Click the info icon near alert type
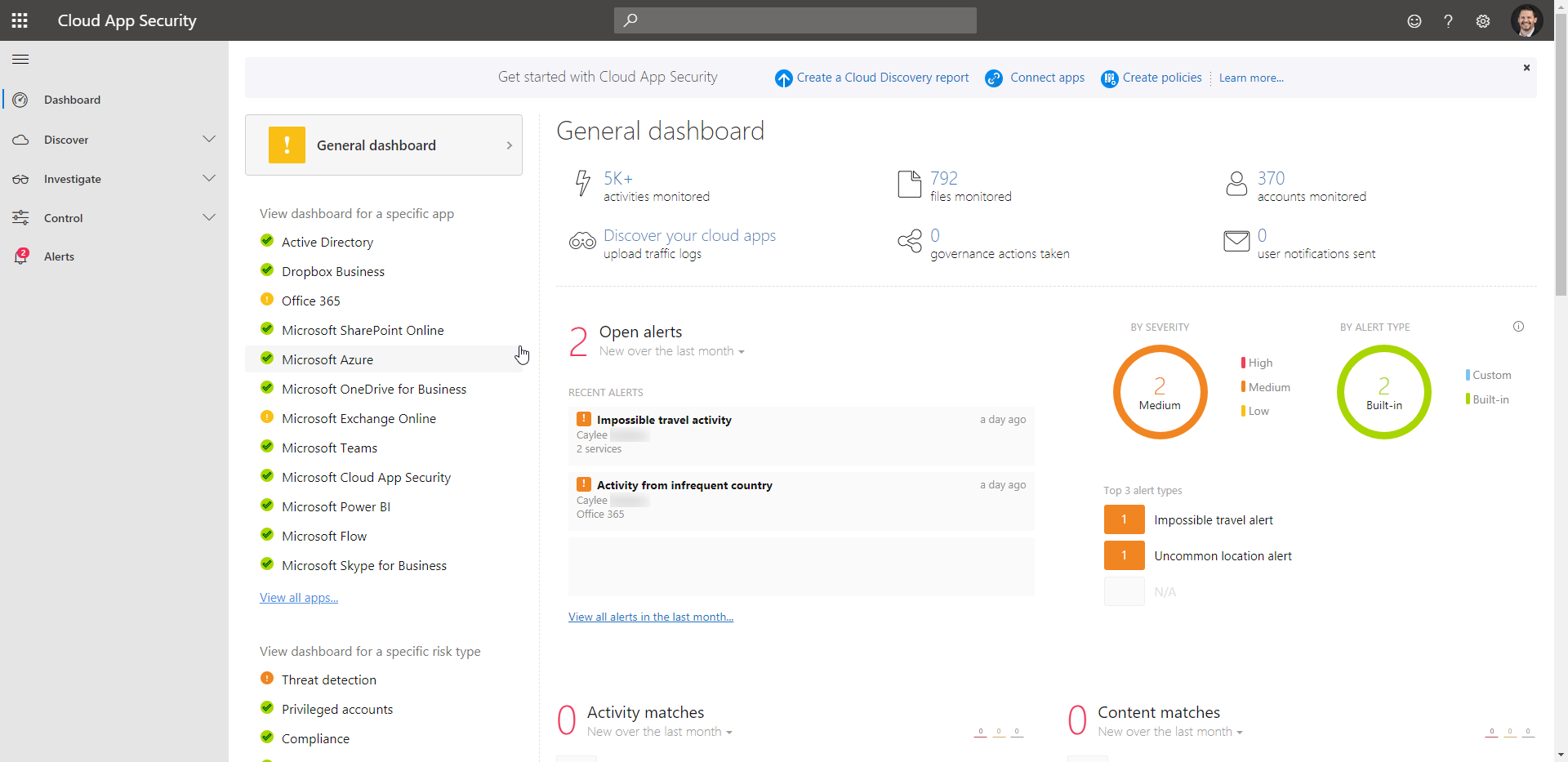 click(1518, 327)
